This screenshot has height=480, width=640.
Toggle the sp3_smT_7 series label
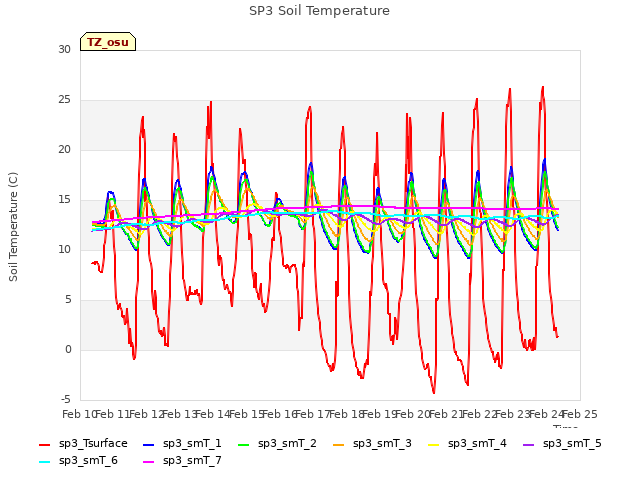tap(192, 461)
